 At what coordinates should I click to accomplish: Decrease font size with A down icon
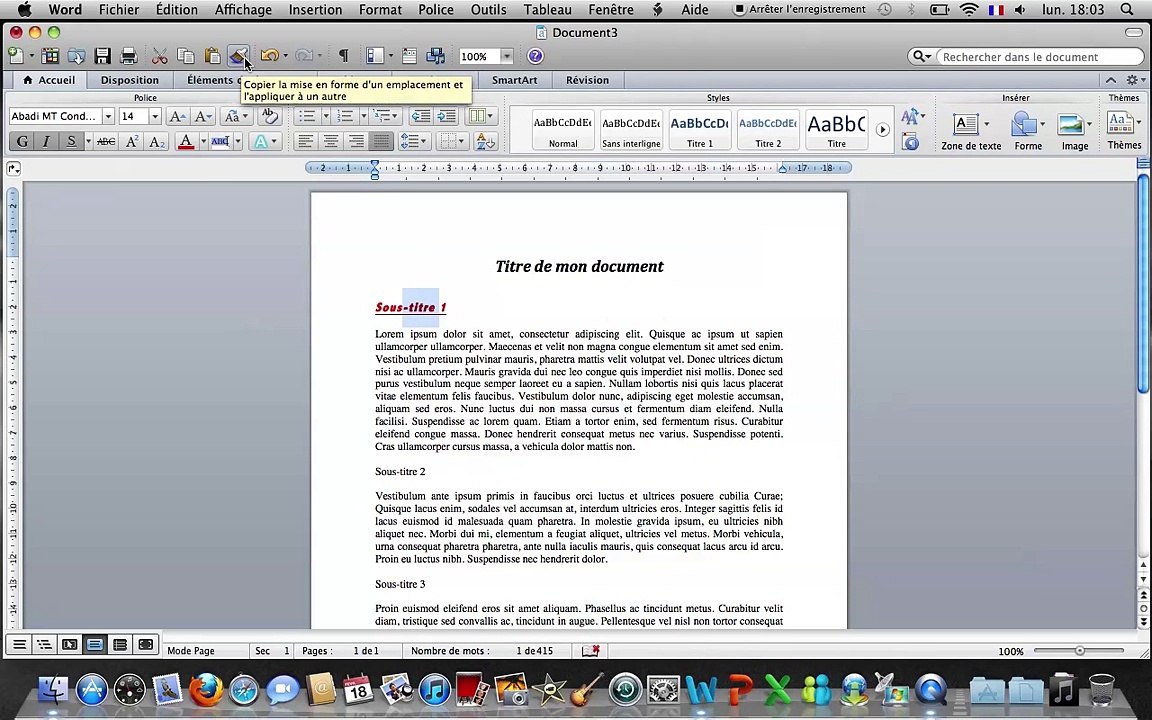click(204, 116)
